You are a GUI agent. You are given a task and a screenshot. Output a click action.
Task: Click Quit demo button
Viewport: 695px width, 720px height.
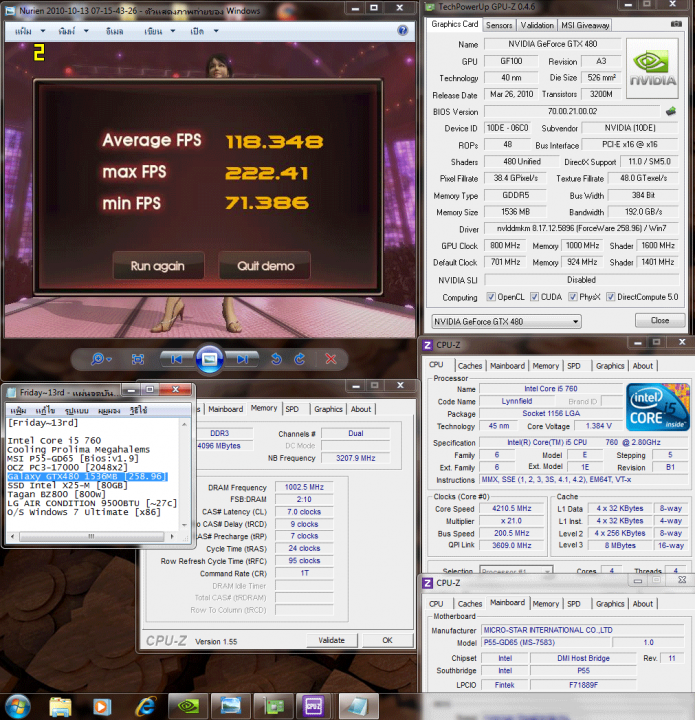point(265,266)
